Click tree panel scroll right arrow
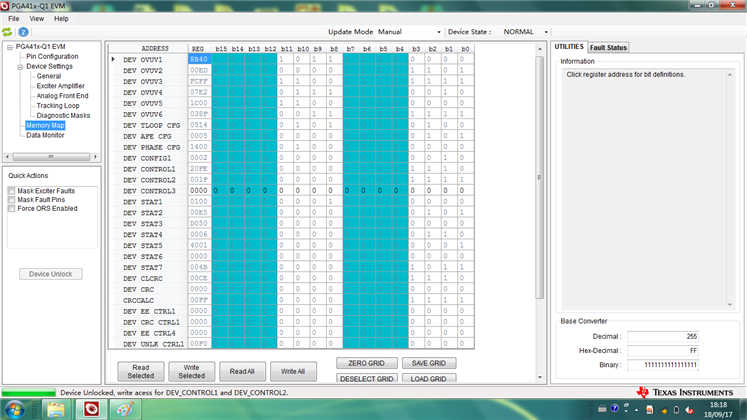Screen dimensions: 747x420 [95, 157]
